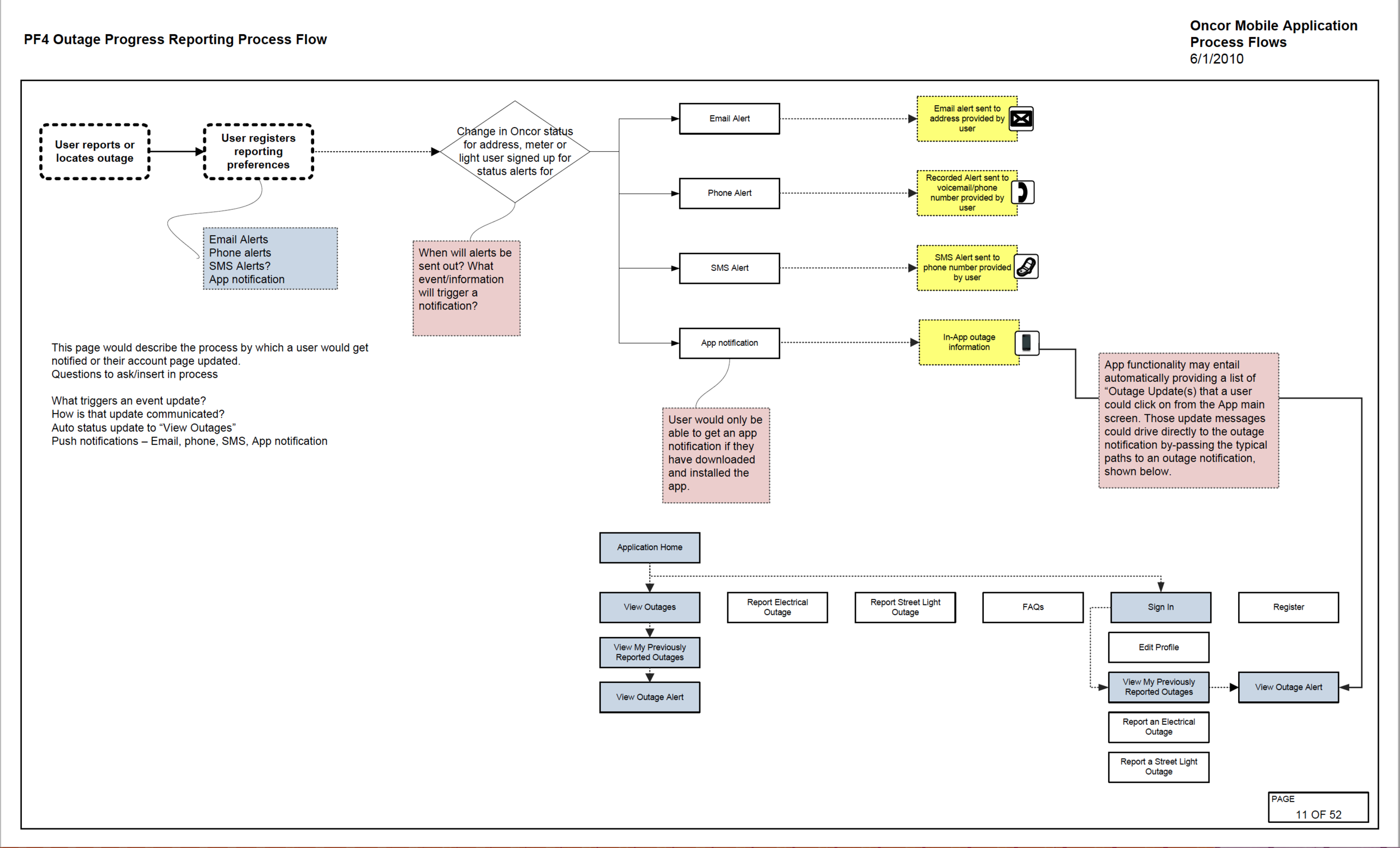The width and height of the screenshot is (1400, 848).
Task: Click the SMS mobile phone icon
Action: coord(1026,267)
